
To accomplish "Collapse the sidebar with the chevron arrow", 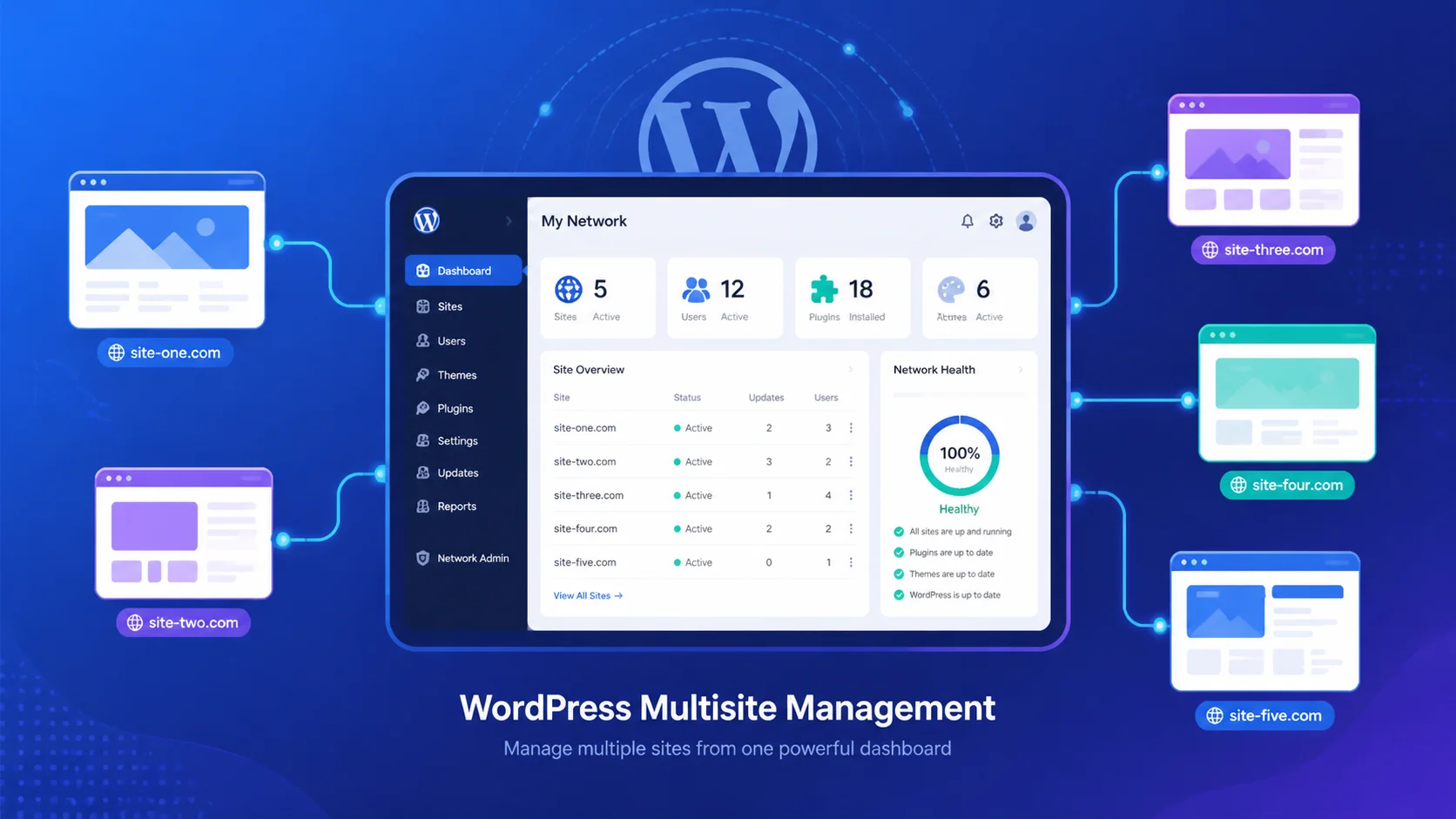I will pos(509,221).
